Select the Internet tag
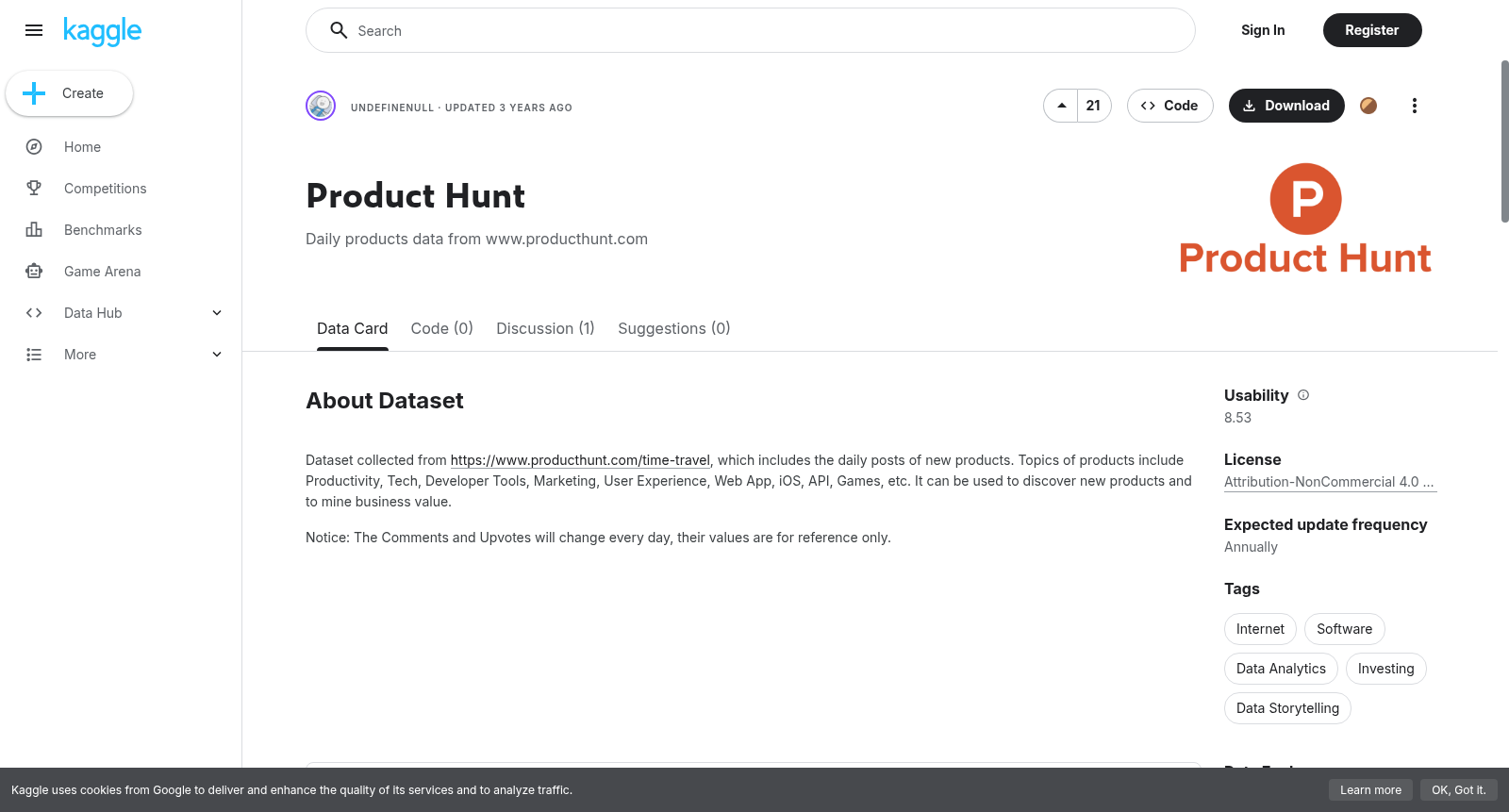The width and height of the screenshot is (1509, 812). point(1260,629)
